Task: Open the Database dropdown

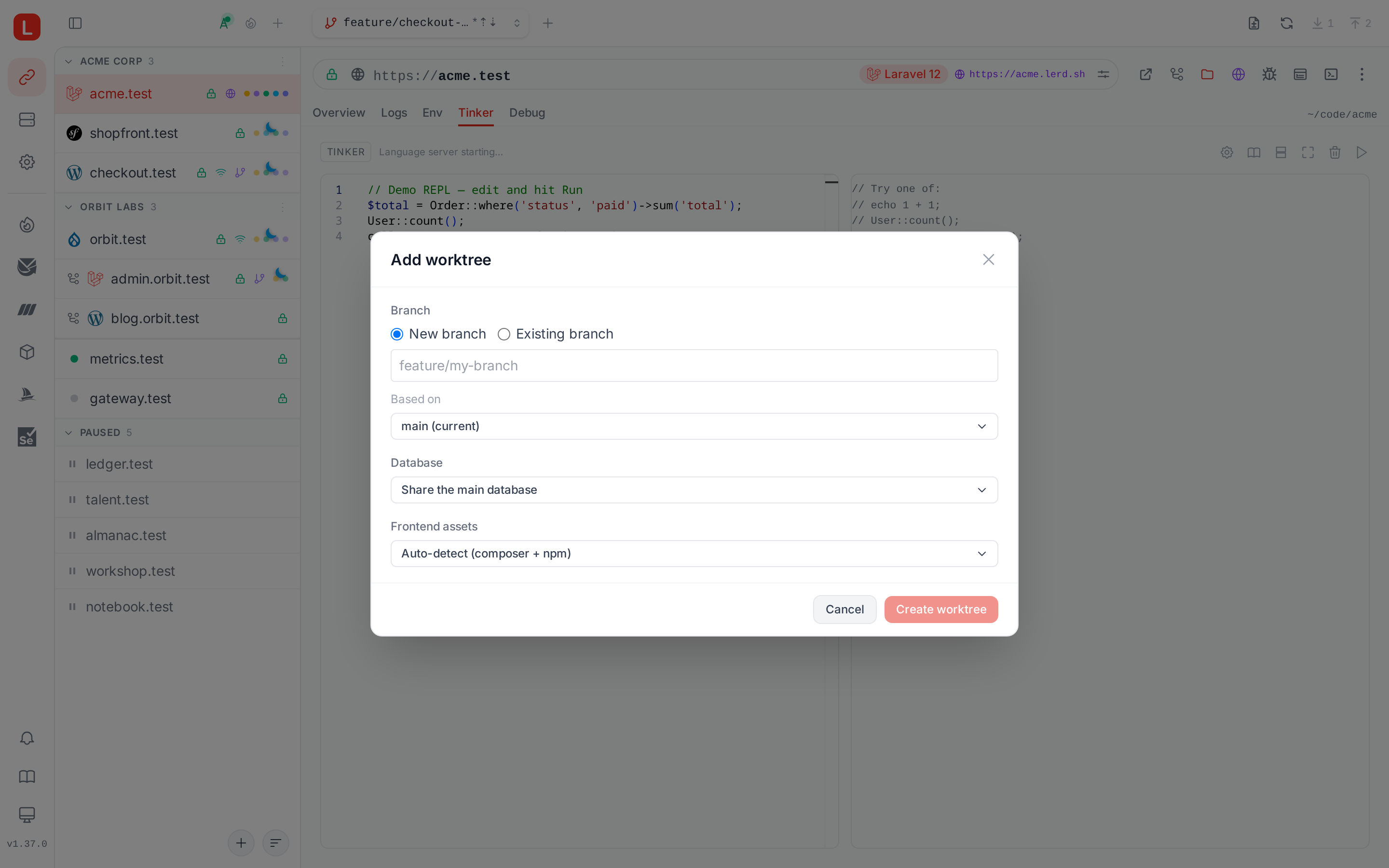Action: coord(694,489)
